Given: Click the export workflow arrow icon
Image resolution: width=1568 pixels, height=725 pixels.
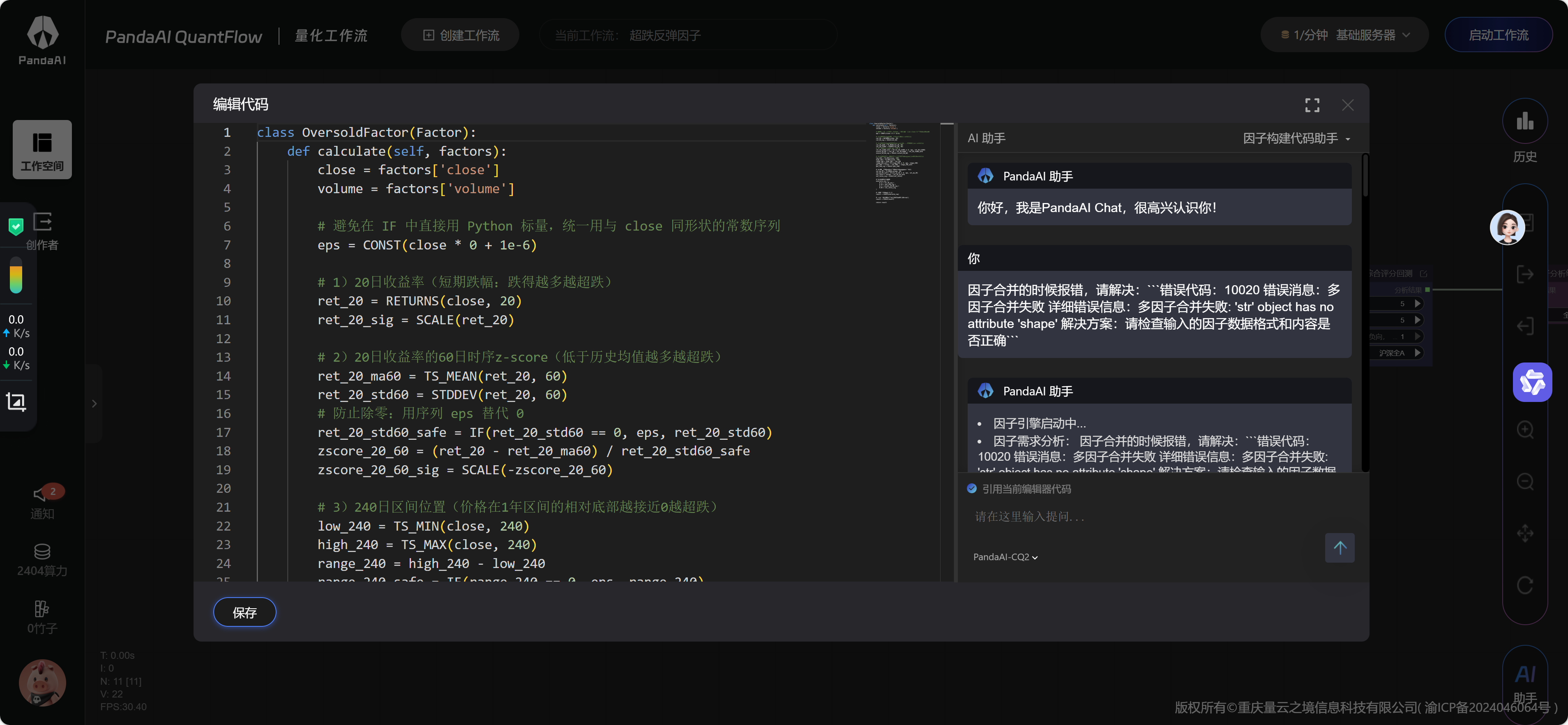Looking at the screenshot, I should 1525,275.
